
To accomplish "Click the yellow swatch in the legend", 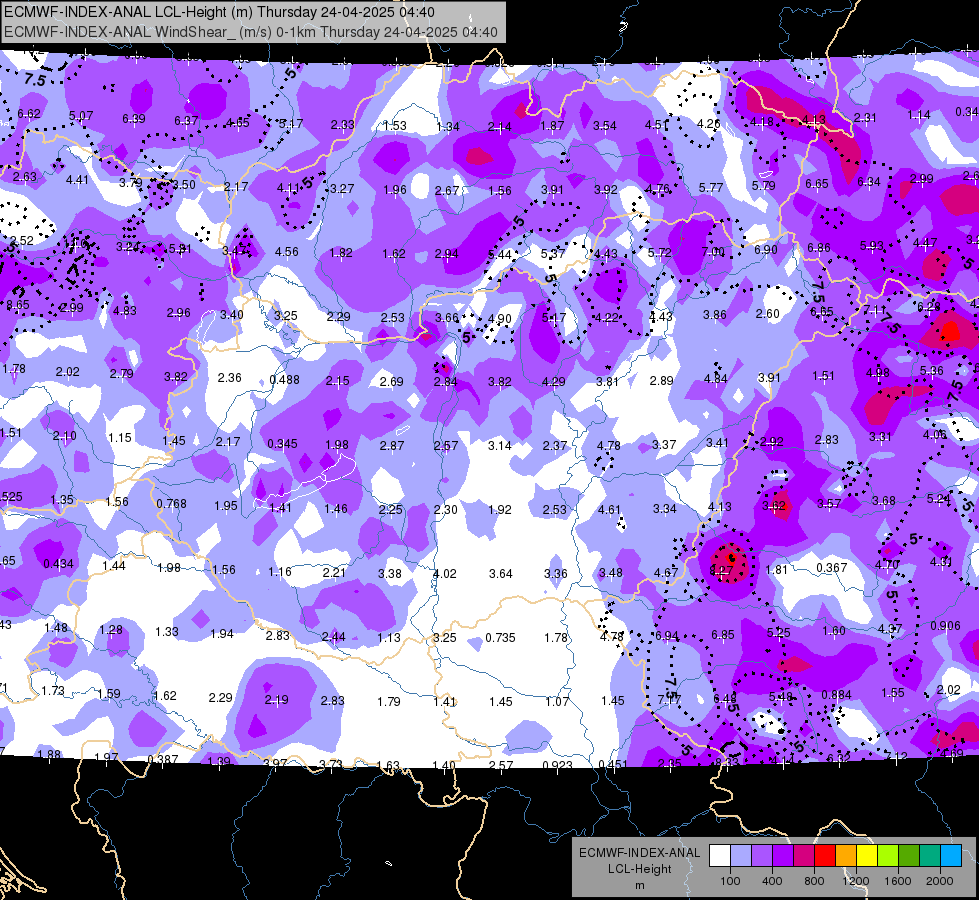I will click(x=867, y=856).
